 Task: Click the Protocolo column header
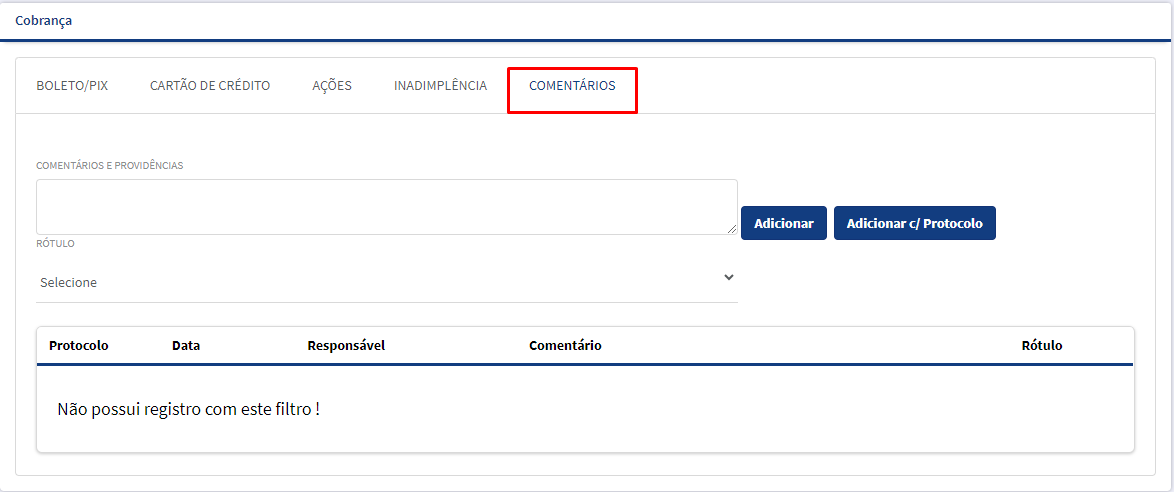click(79, 345)
